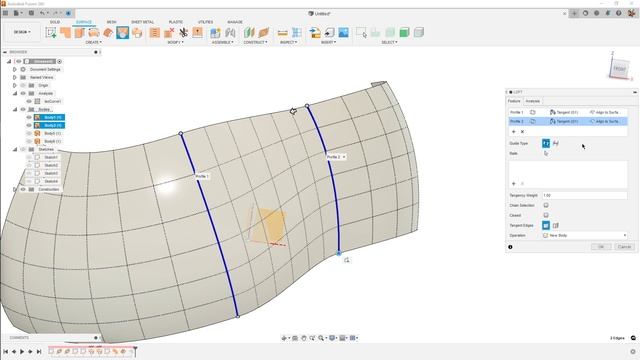Click the green body selection filter icon
This screenshot has width=640, height=360.
coord(404,33)
